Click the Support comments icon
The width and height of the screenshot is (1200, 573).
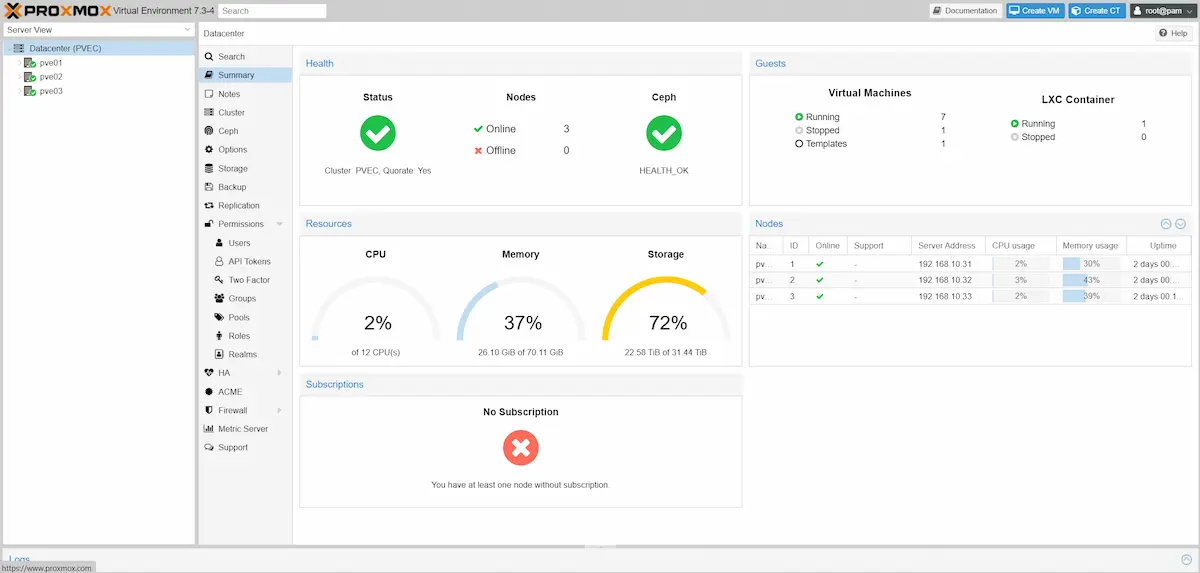click(209, 448)
